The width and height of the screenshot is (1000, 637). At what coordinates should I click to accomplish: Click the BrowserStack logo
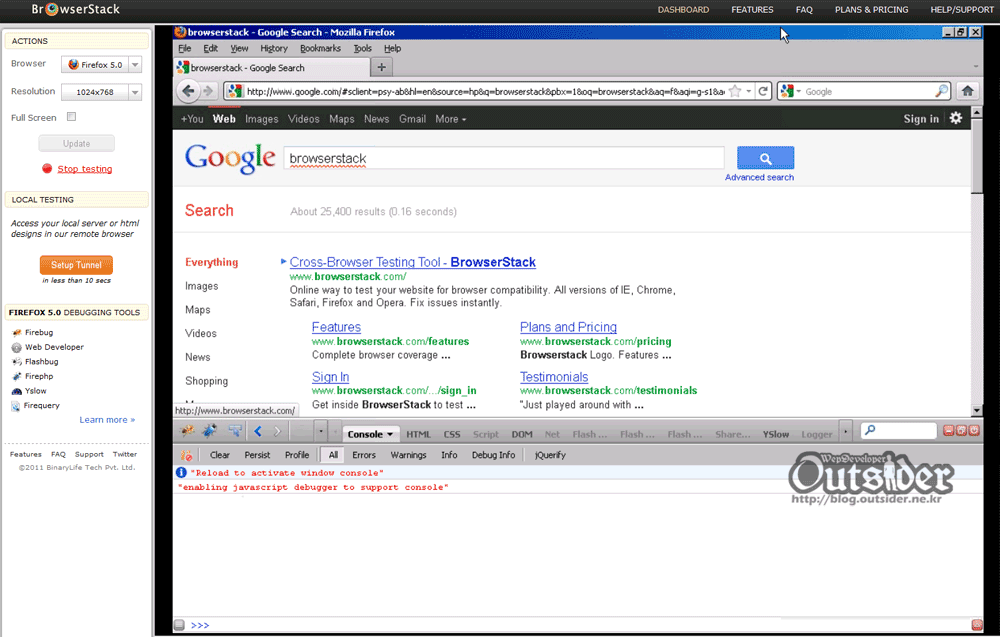pyautogui.click(x=75, y=10)
